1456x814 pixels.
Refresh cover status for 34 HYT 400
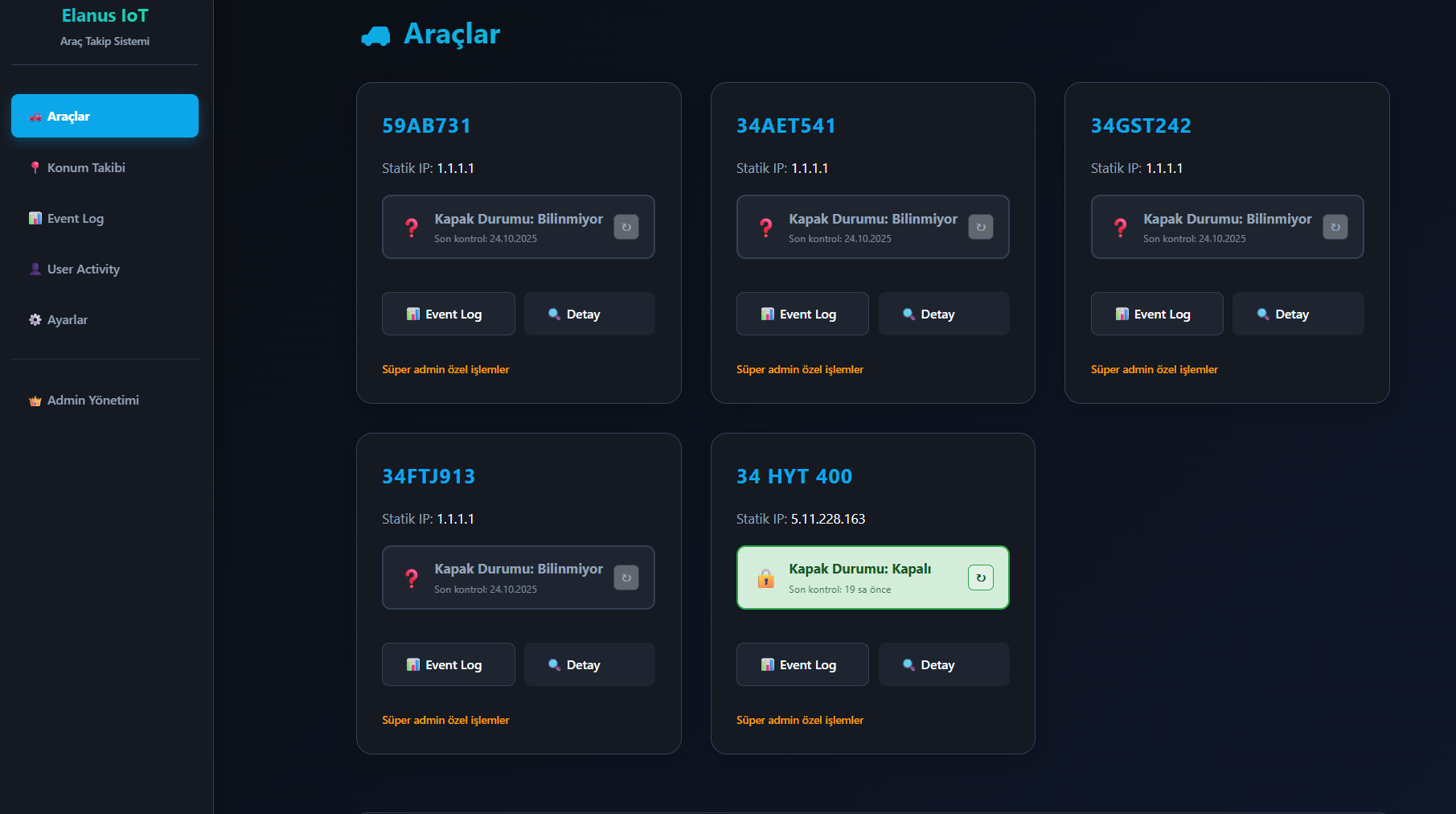coord(980,578)
